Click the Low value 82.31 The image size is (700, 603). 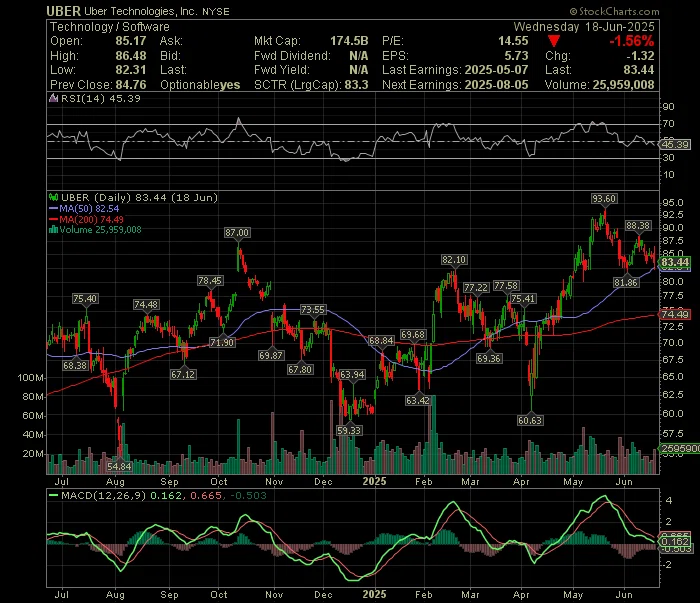[x=131, y=70]
